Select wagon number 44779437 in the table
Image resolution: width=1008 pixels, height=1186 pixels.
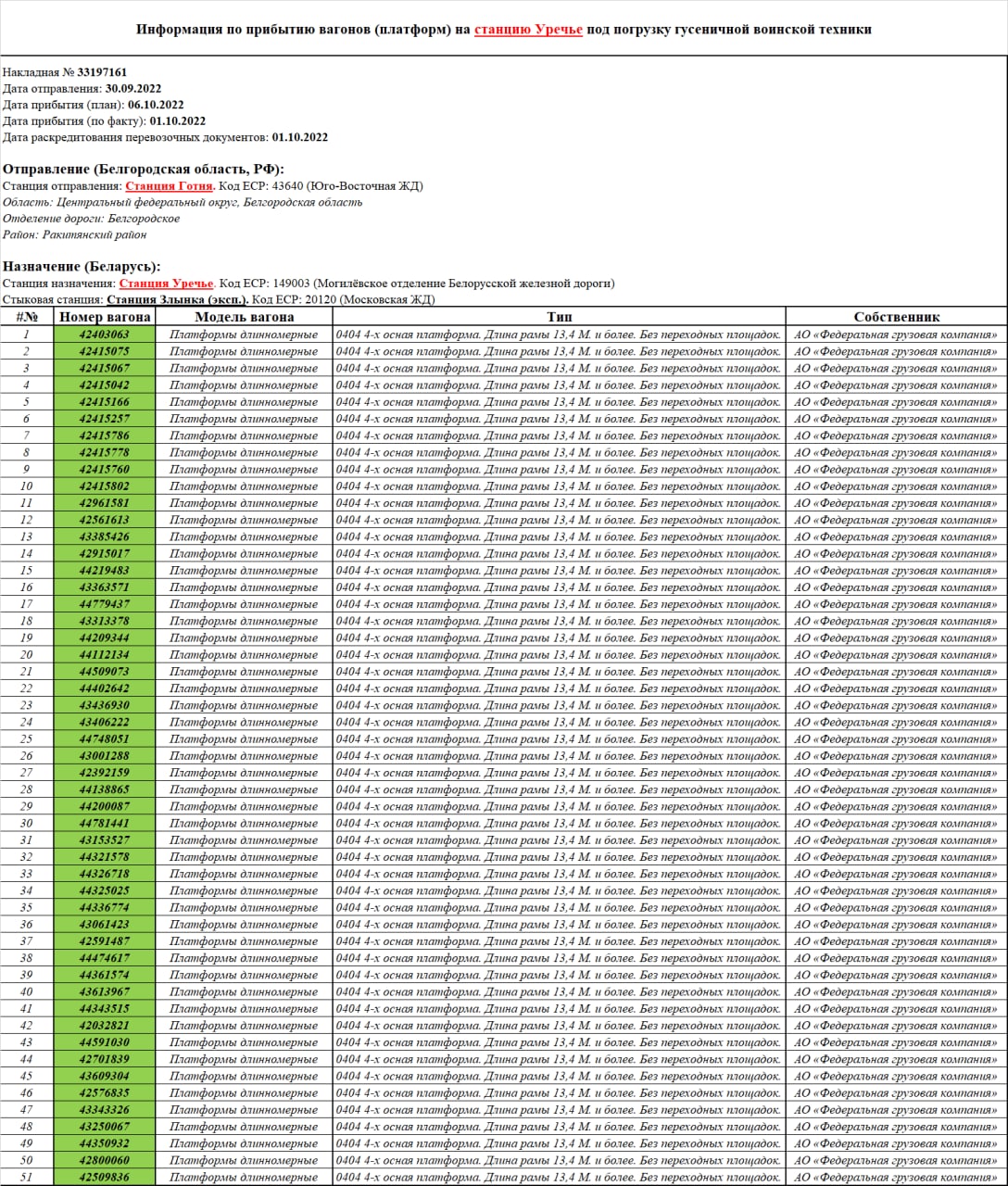[105, 604]
